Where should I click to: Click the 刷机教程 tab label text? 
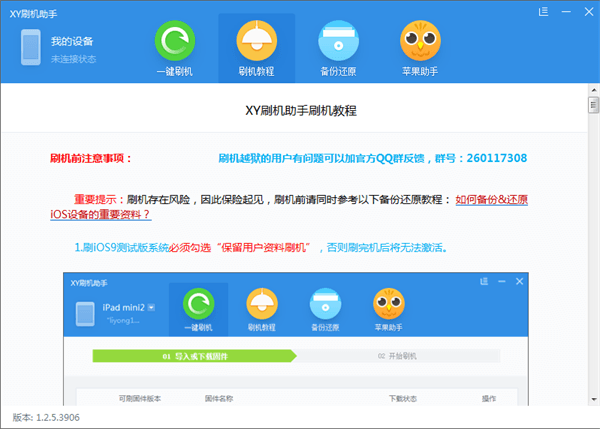[256, 72]
